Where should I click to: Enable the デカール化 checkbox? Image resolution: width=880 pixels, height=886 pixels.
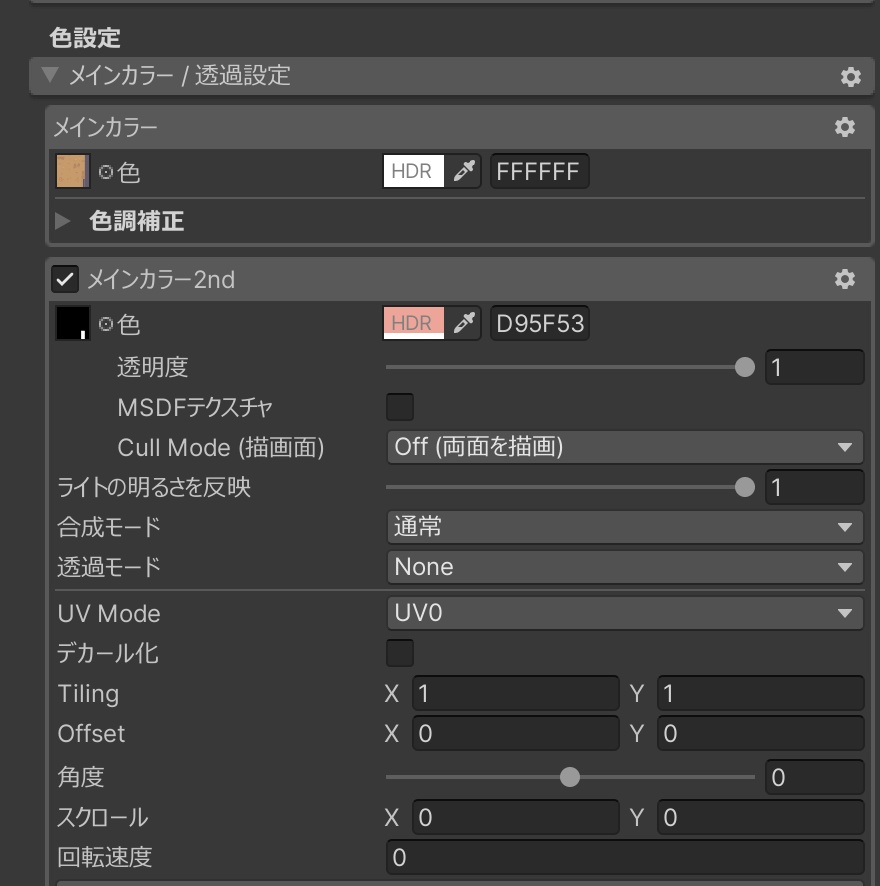[x=399, y=653]
